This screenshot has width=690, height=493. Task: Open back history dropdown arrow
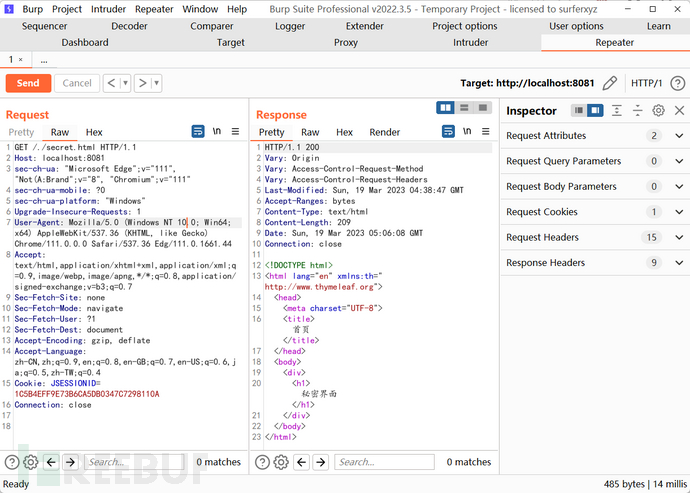125,83
